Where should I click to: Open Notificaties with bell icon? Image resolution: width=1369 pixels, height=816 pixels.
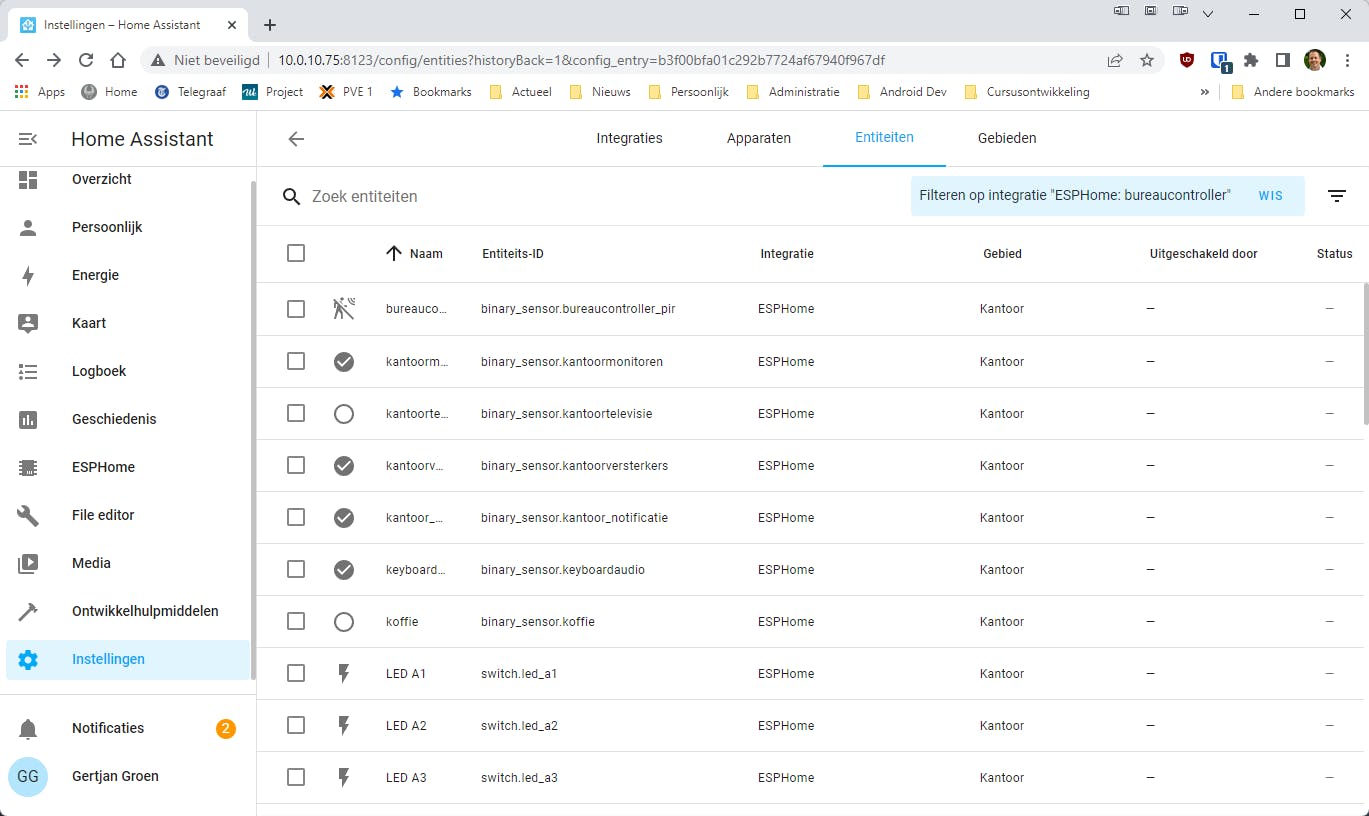pyautogui.click(x=108, y=728)
